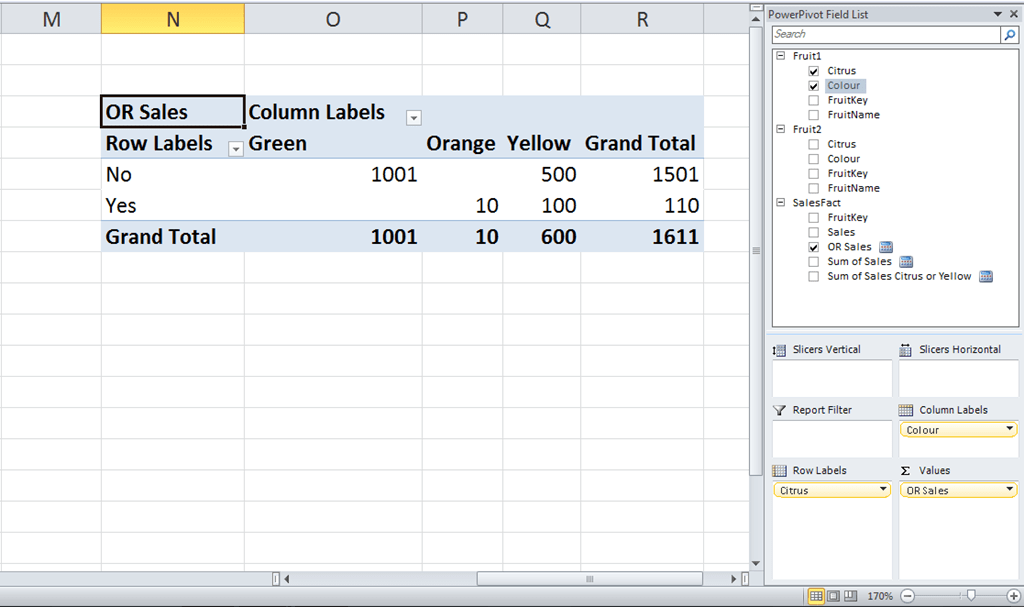
Task: Select column R header
Action: [643, 20]
